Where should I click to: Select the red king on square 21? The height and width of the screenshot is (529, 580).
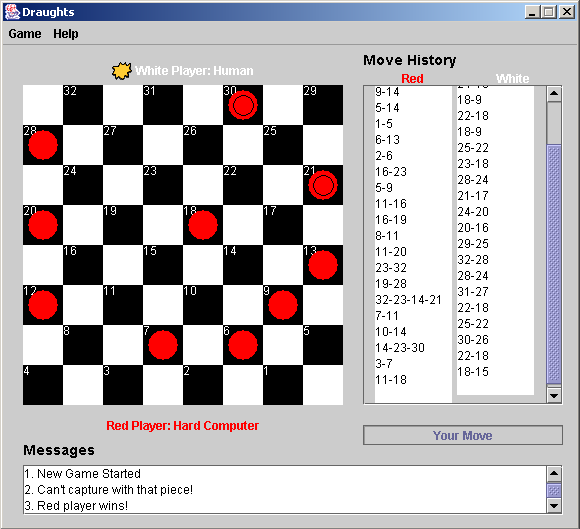[323, 185]
